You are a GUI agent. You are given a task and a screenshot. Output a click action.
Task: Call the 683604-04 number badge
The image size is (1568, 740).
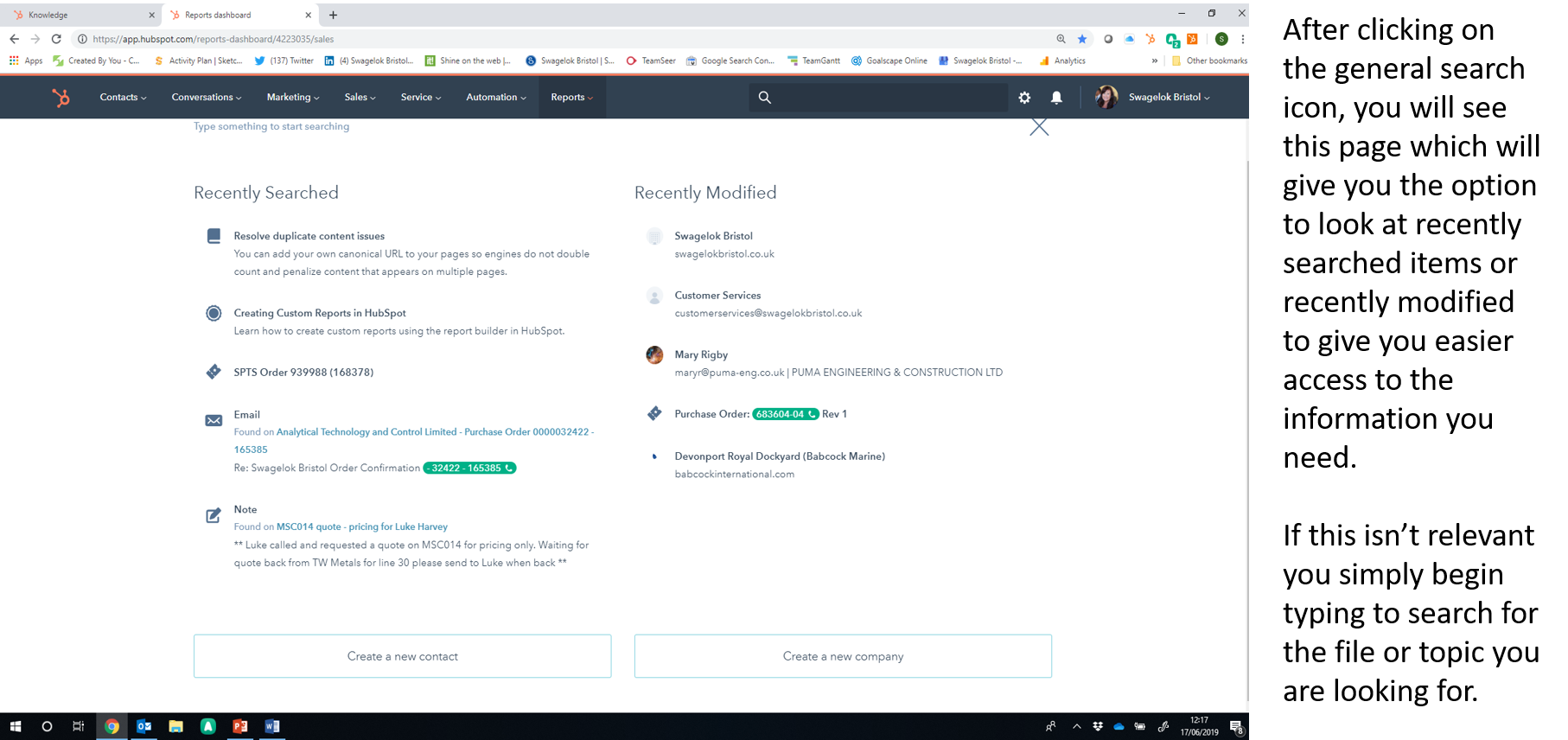click(x=786, y=414)
